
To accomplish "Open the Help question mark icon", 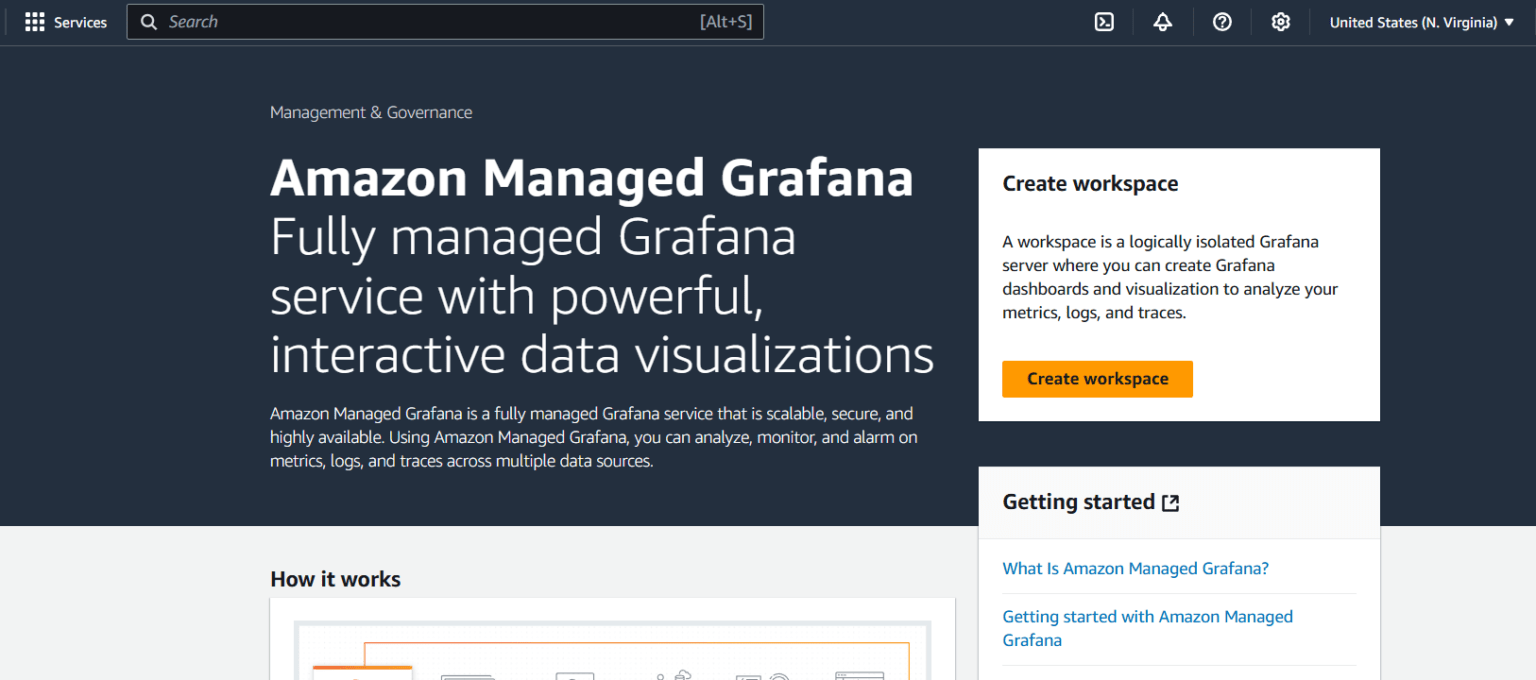I will click(x=1222, y=21).
